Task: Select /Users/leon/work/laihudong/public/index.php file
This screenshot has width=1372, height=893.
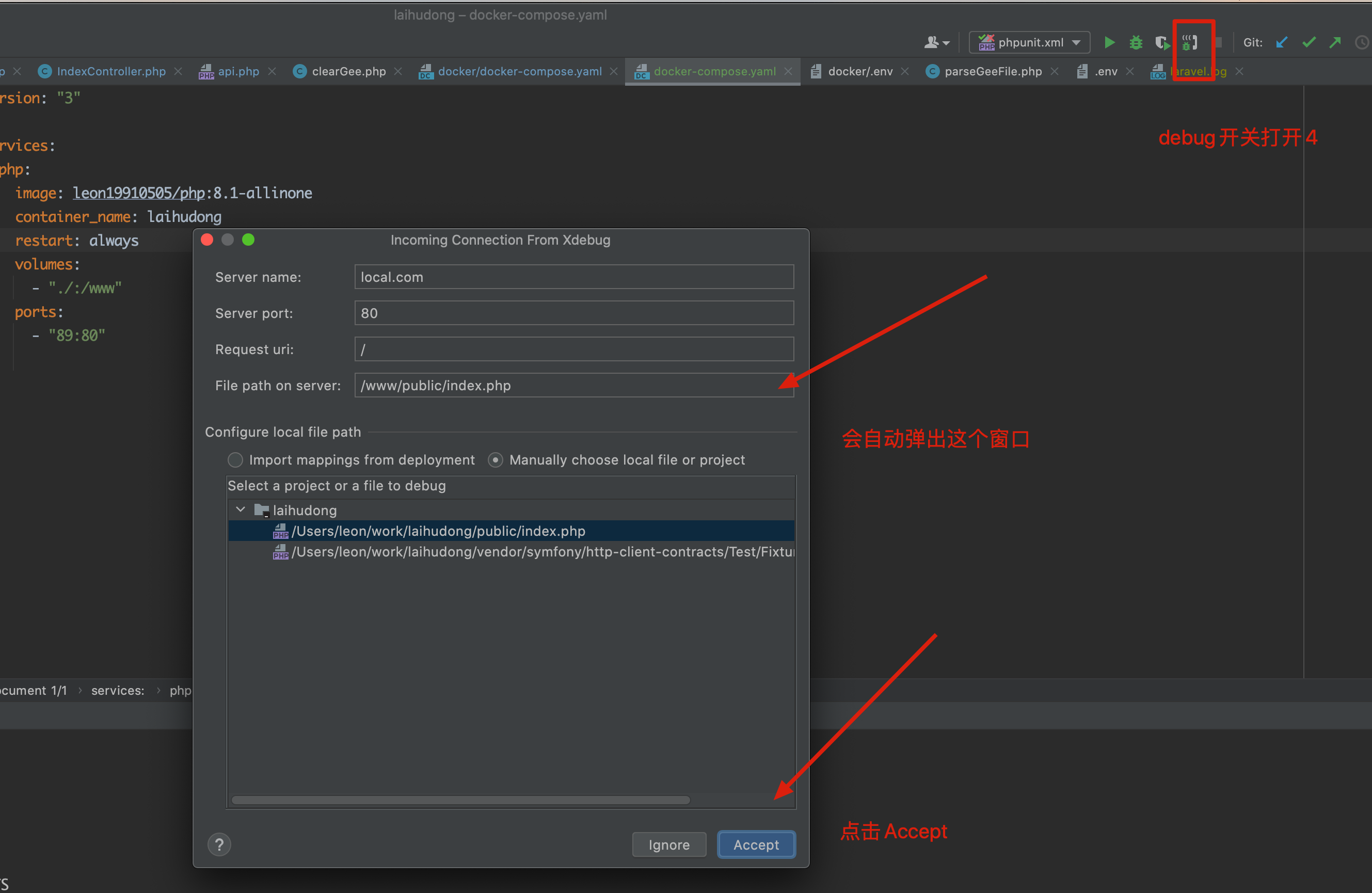Action: tap(512, 531)
